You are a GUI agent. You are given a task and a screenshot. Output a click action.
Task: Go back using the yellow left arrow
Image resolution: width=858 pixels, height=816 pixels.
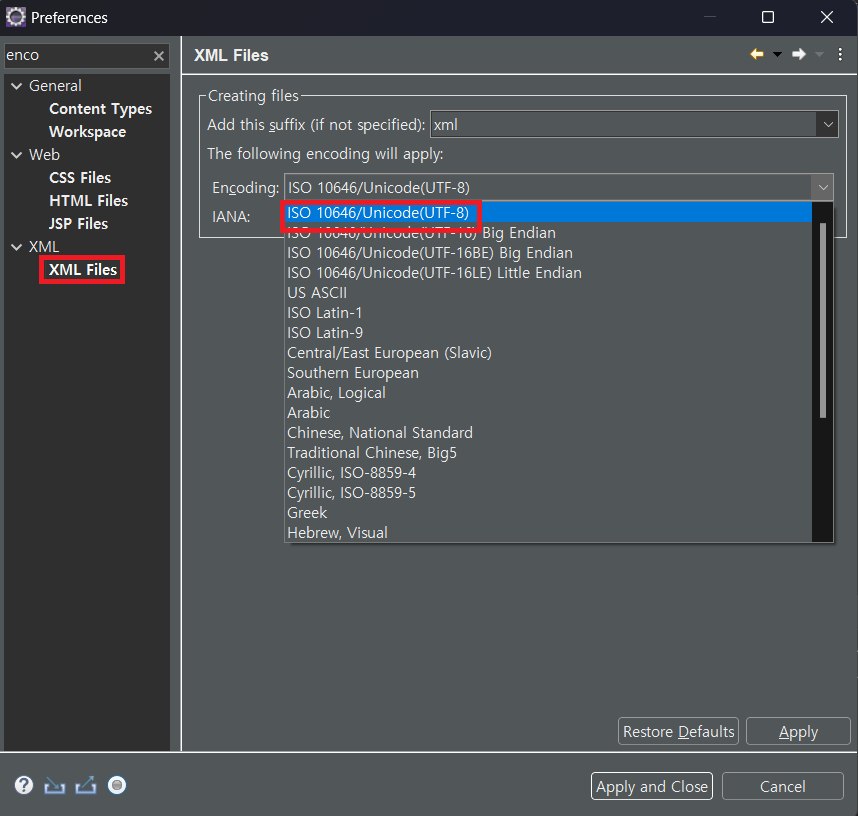tap(757, 54)
